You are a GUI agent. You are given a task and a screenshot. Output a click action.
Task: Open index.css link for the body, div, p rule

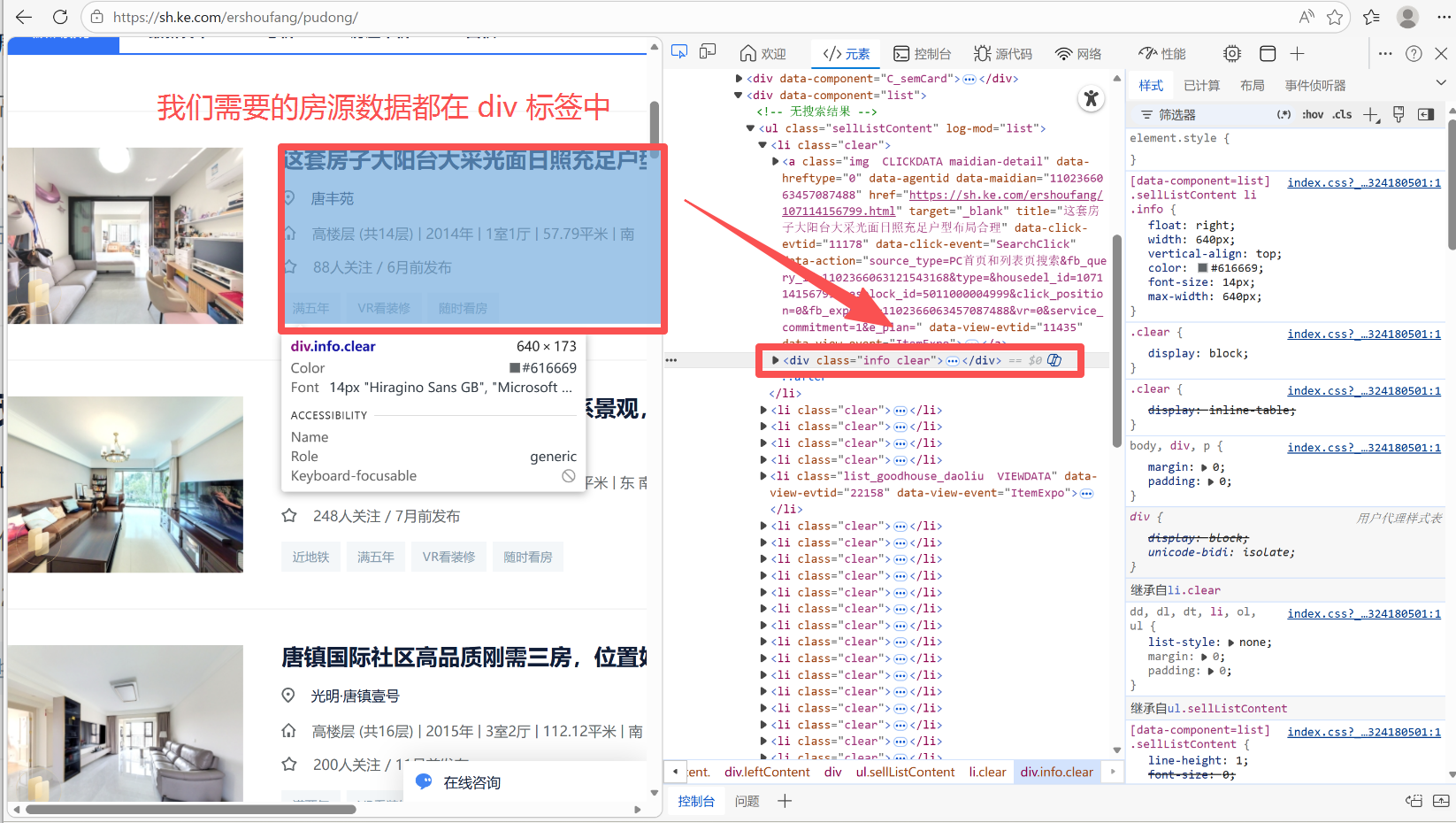click(x=1364, y=447)
